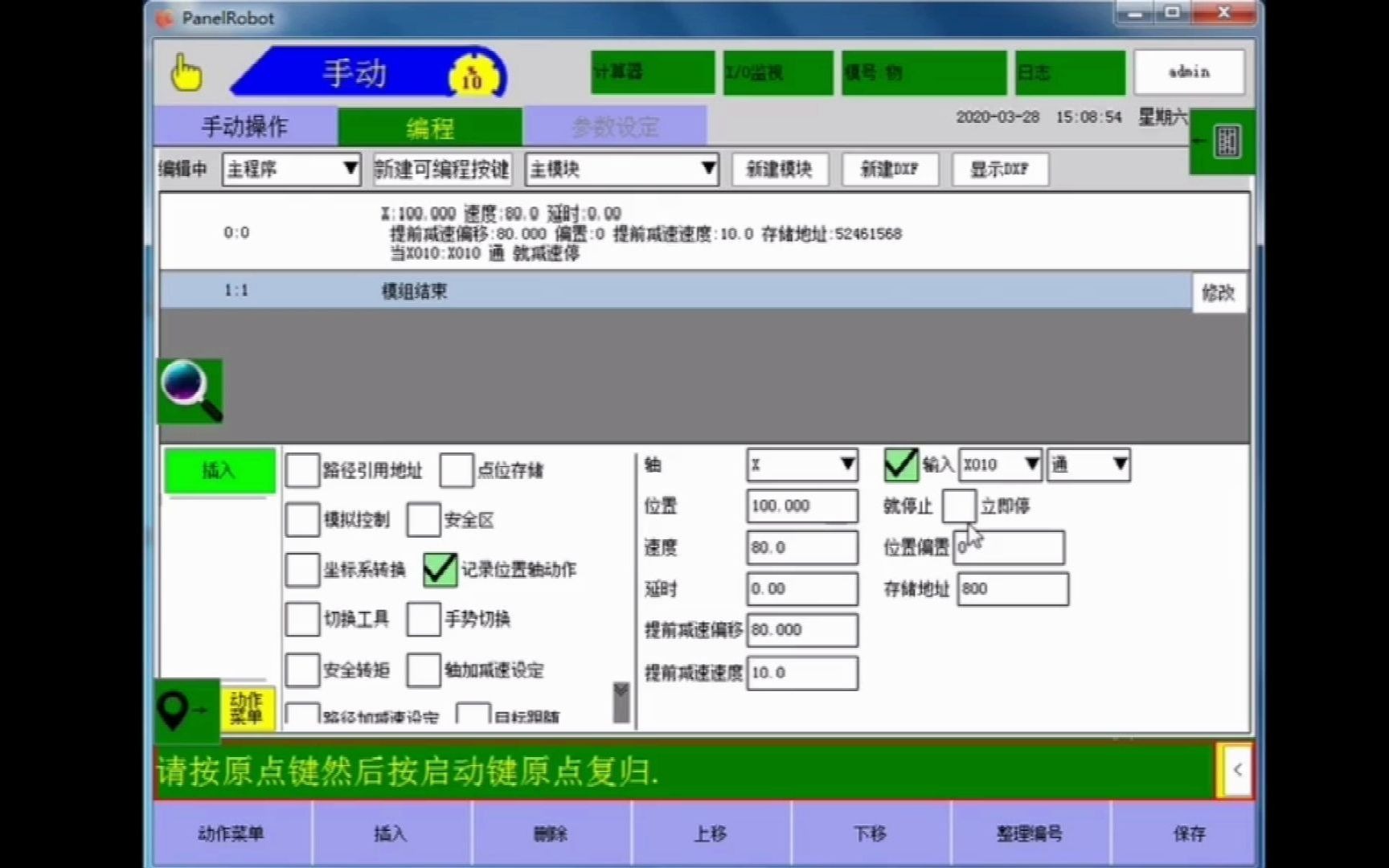The width and height of the screenshot is (1389, 868).
Task: Click the 位置 field with 100.000
Action: click(x=802, y=506)
